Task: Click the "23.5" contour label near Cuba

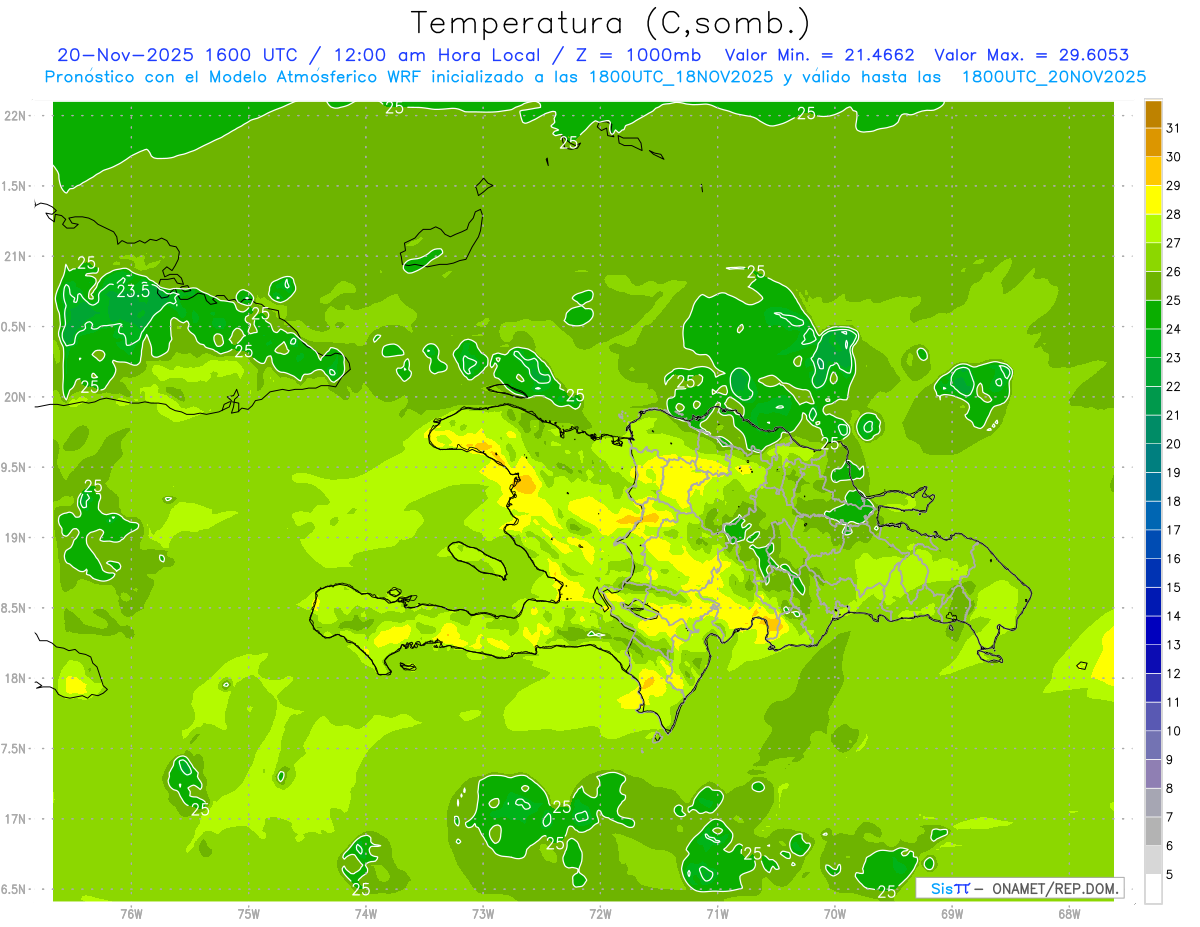Action: (134, 292)
